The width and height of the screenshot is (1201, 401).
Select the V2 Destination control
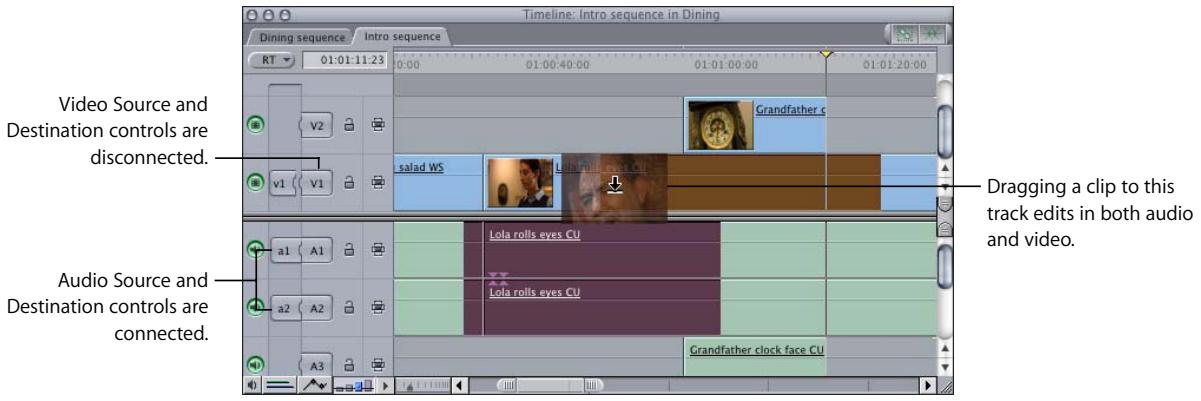pos(316,127)
